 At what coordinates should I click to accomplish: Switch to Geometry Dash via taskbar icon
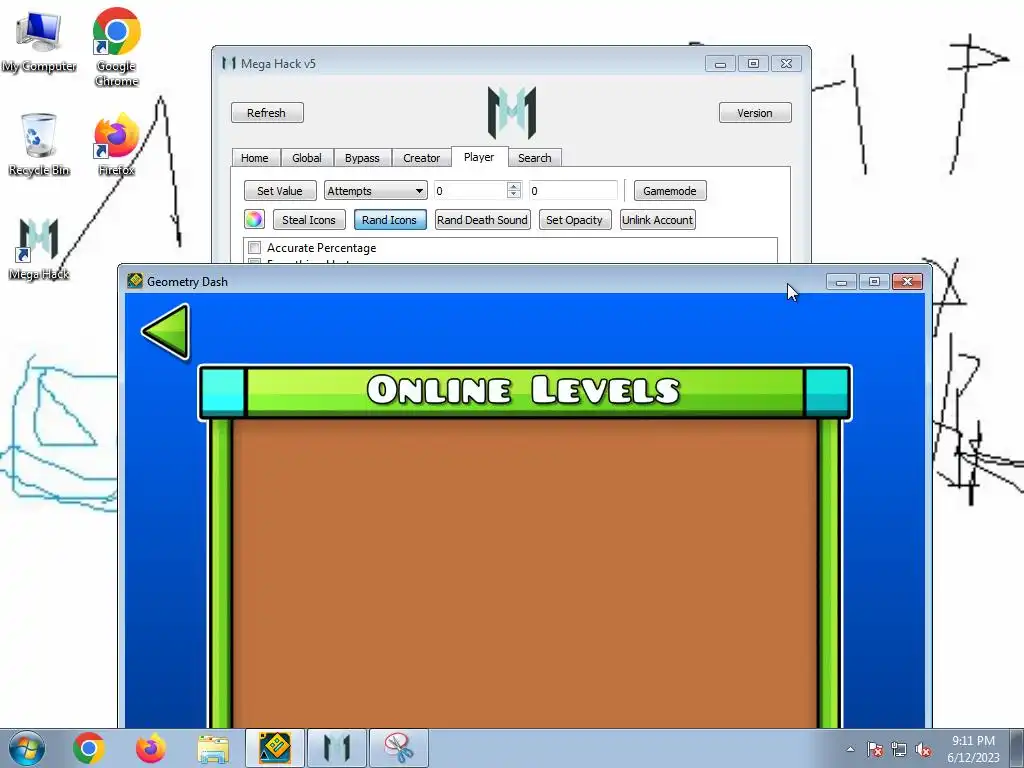275,748
